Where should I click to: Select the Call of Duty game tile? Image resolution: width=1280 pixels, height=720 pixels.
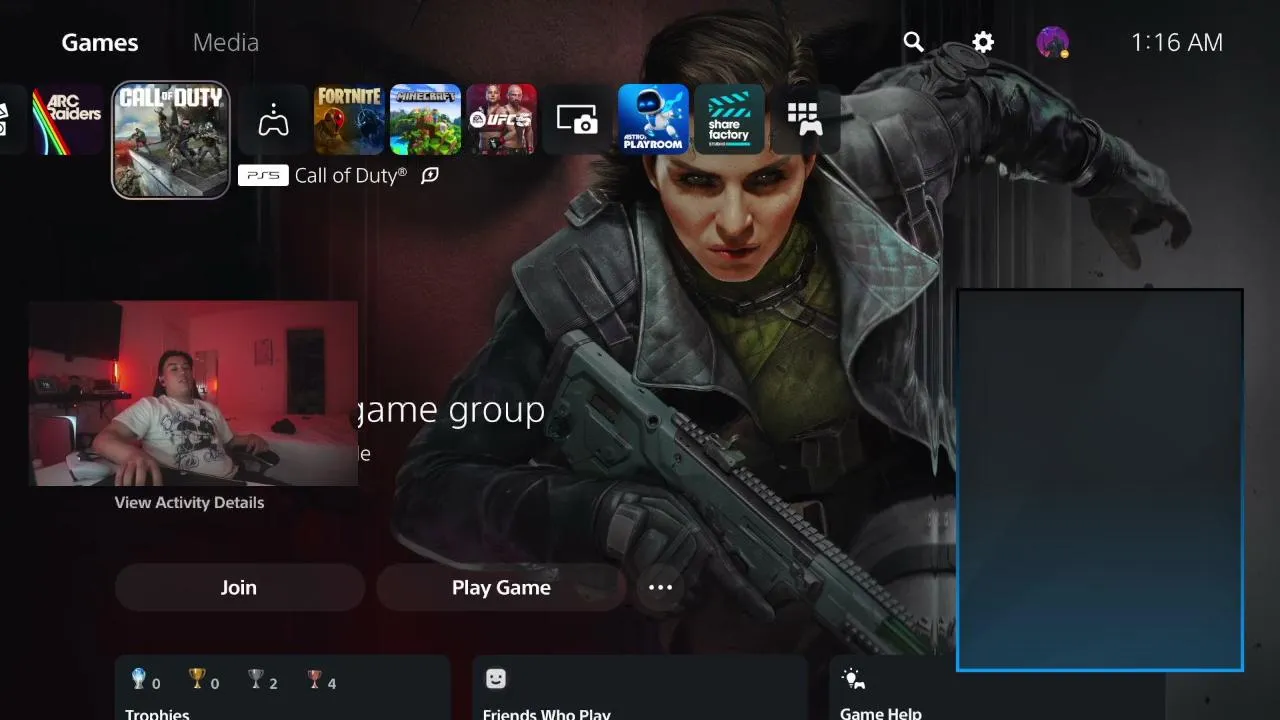click(x=171, y=140)
